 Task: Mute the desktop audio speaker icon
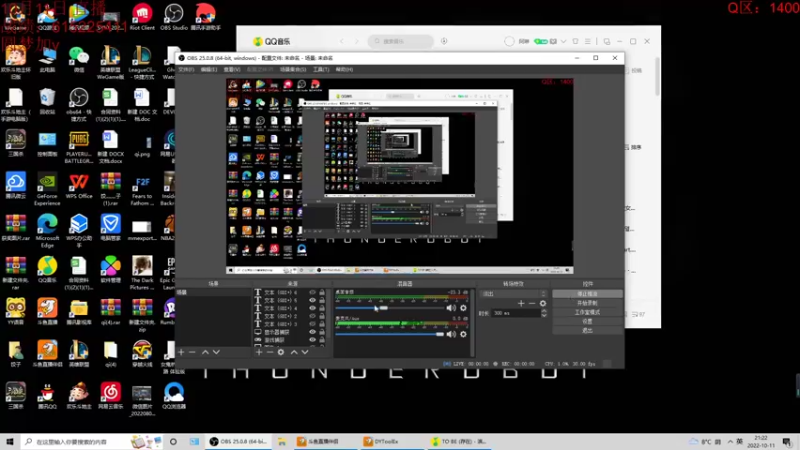coord(451,308)
